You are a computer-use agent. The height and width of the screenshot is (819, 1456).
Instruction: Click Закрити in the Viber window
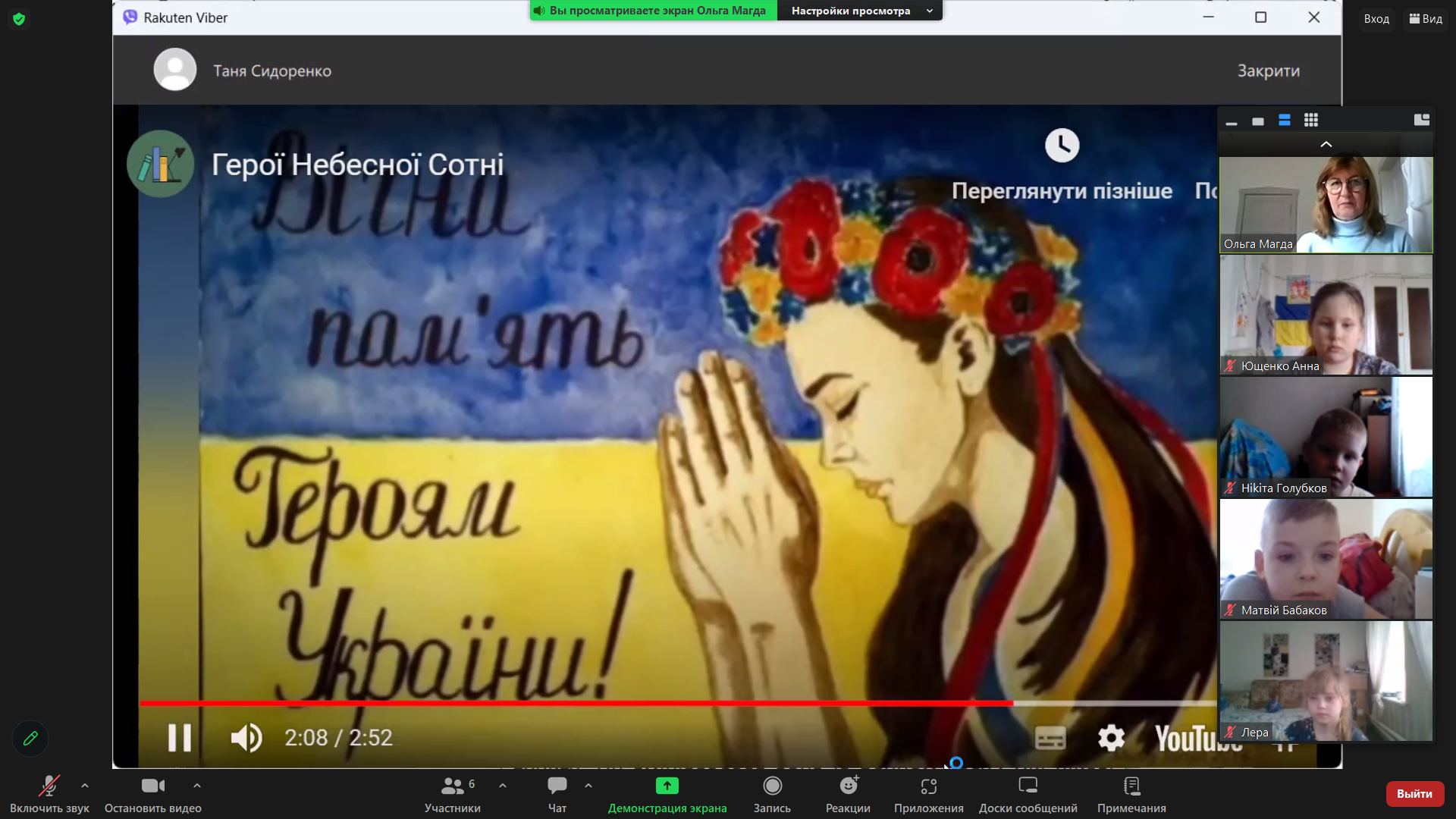click(1268, 71)
